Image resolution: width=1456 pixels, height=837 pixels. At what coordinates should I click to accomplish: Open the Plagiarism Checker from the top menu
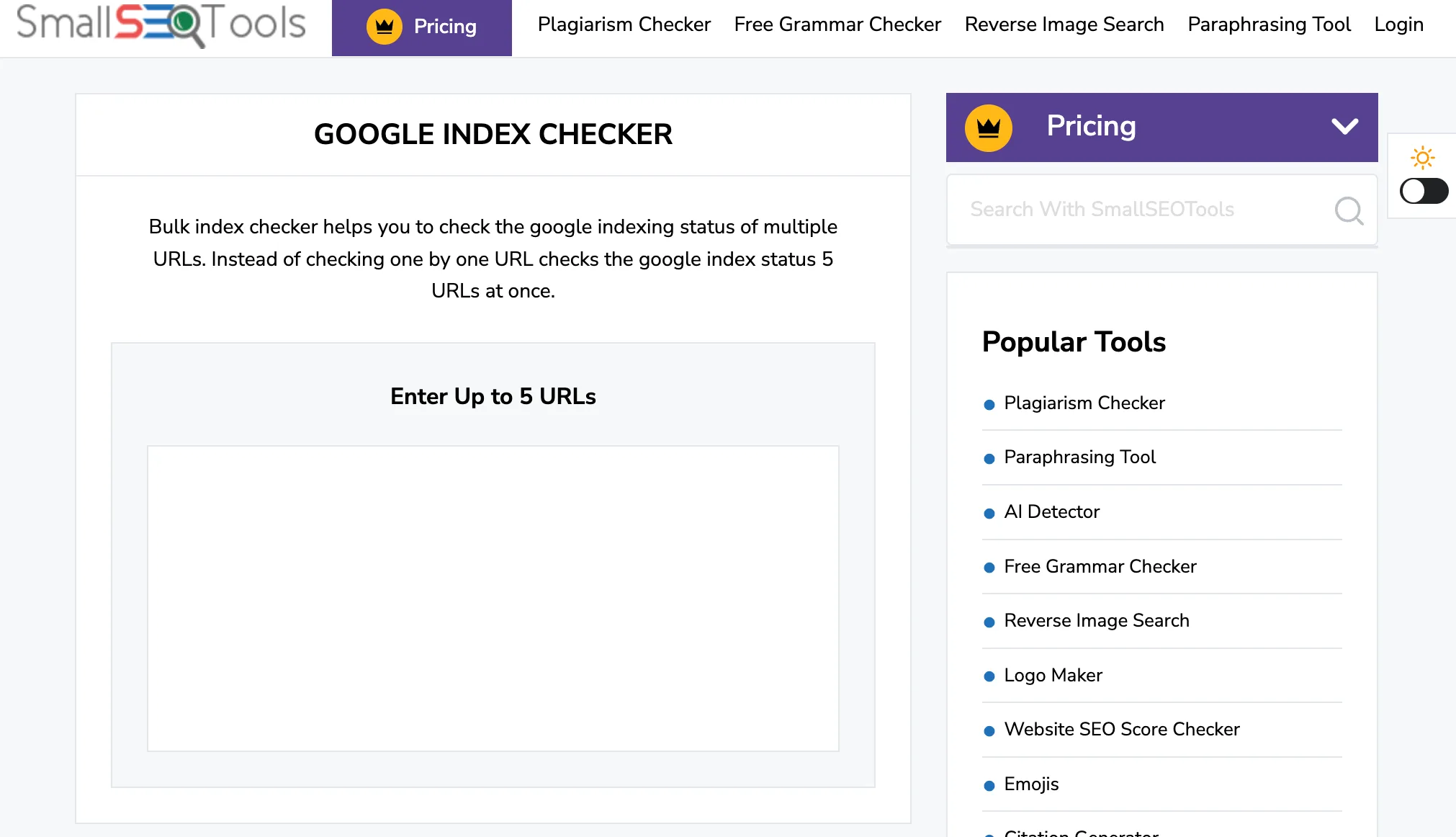click(x=624, y=24)
